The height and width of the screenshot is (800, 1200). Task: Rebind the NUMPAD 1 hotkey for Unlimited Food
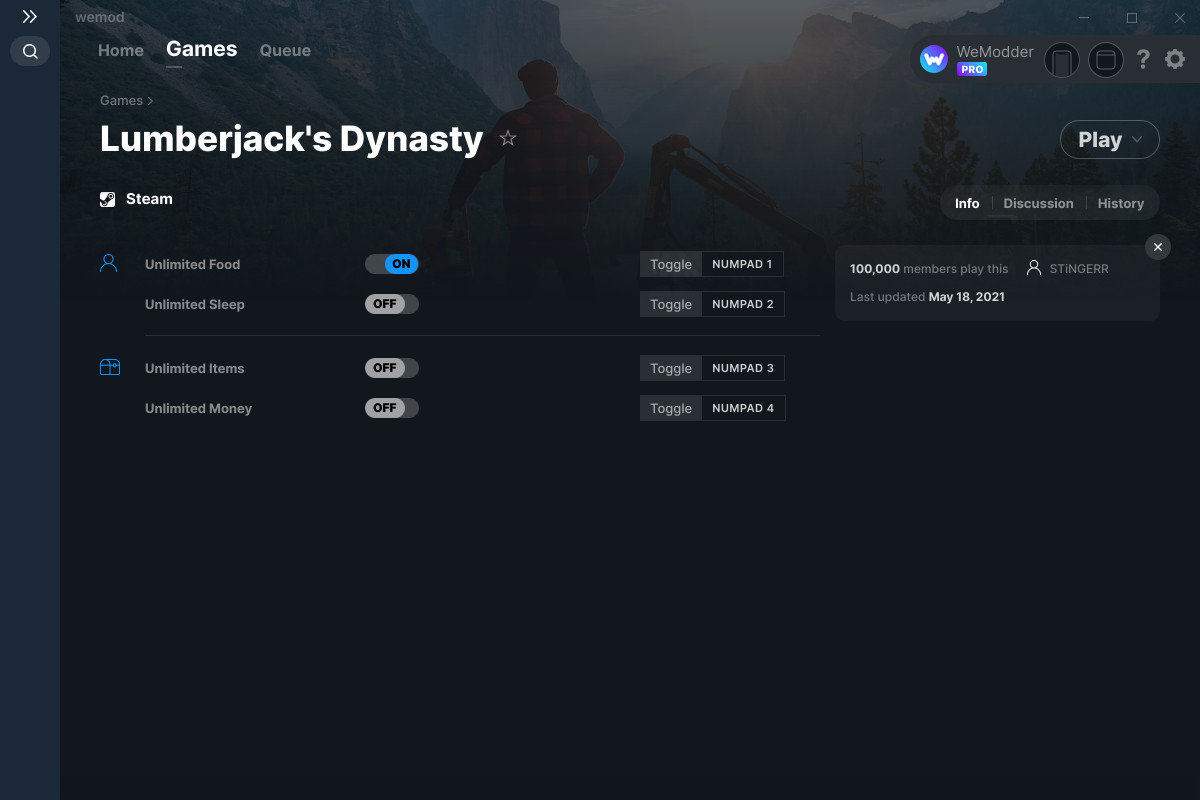[742, 264]
